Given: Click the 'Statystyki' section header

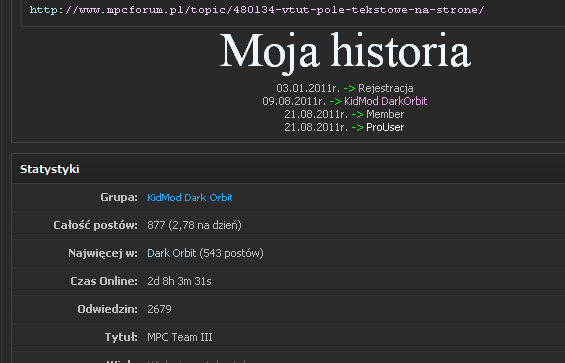Looking at the screenshot, I should [50, 169].
